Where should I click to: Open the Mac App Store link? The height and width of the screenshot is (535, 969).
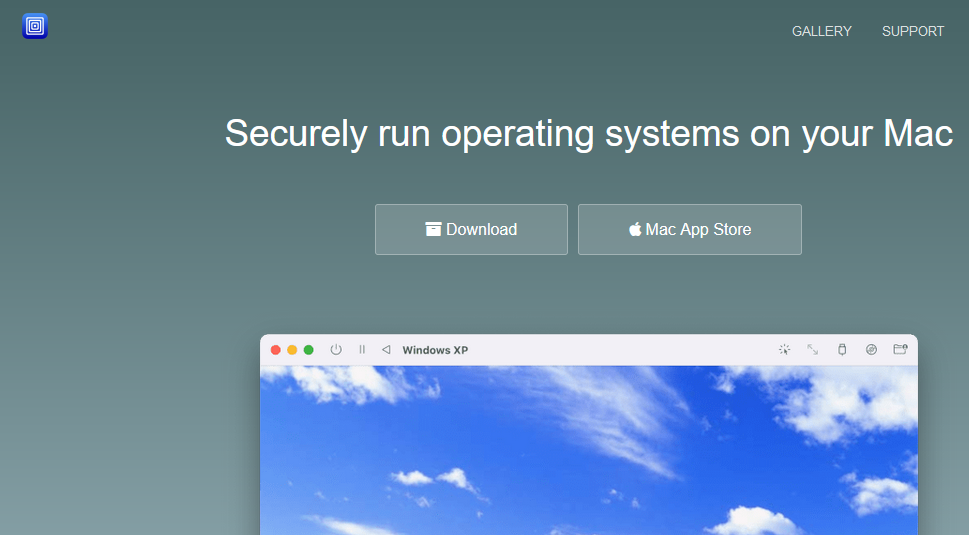[690, 229]
